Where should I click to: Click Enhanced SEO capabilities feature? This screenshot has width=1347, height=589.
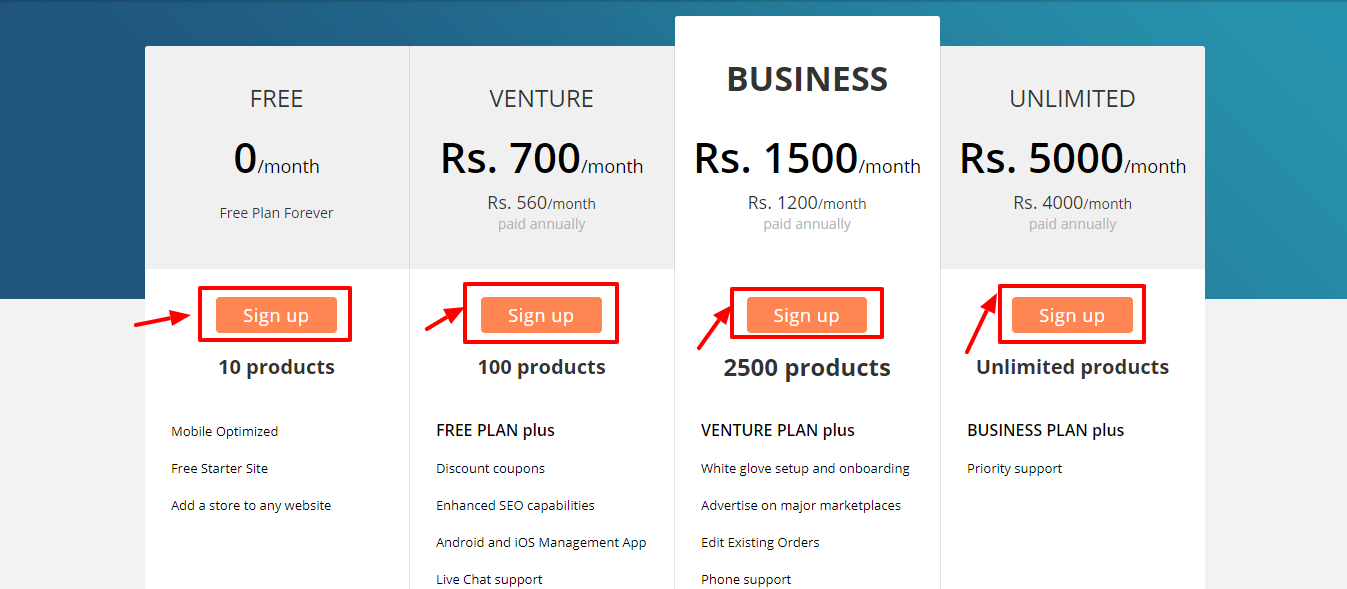(515, 505)
